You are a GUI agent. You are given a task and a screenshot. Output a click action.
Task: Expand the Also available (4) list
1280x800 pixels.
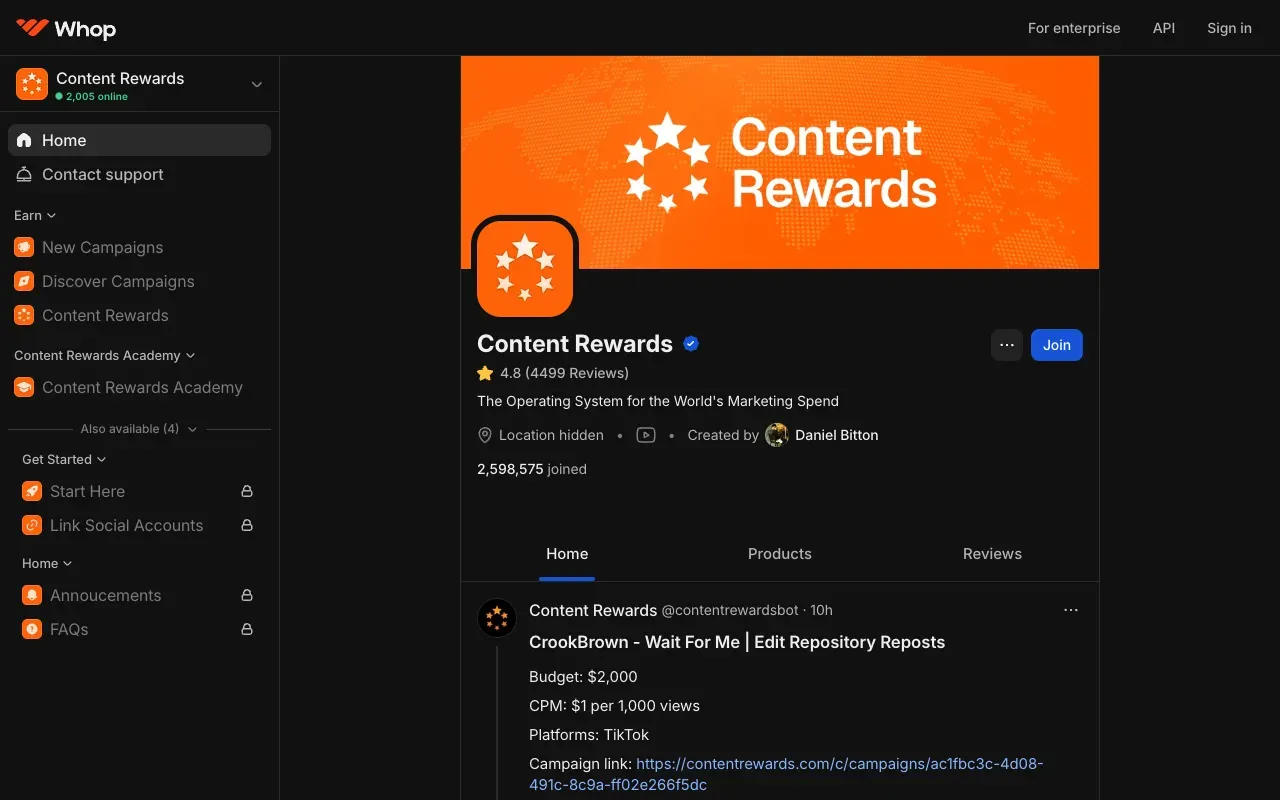click(139, 429)
